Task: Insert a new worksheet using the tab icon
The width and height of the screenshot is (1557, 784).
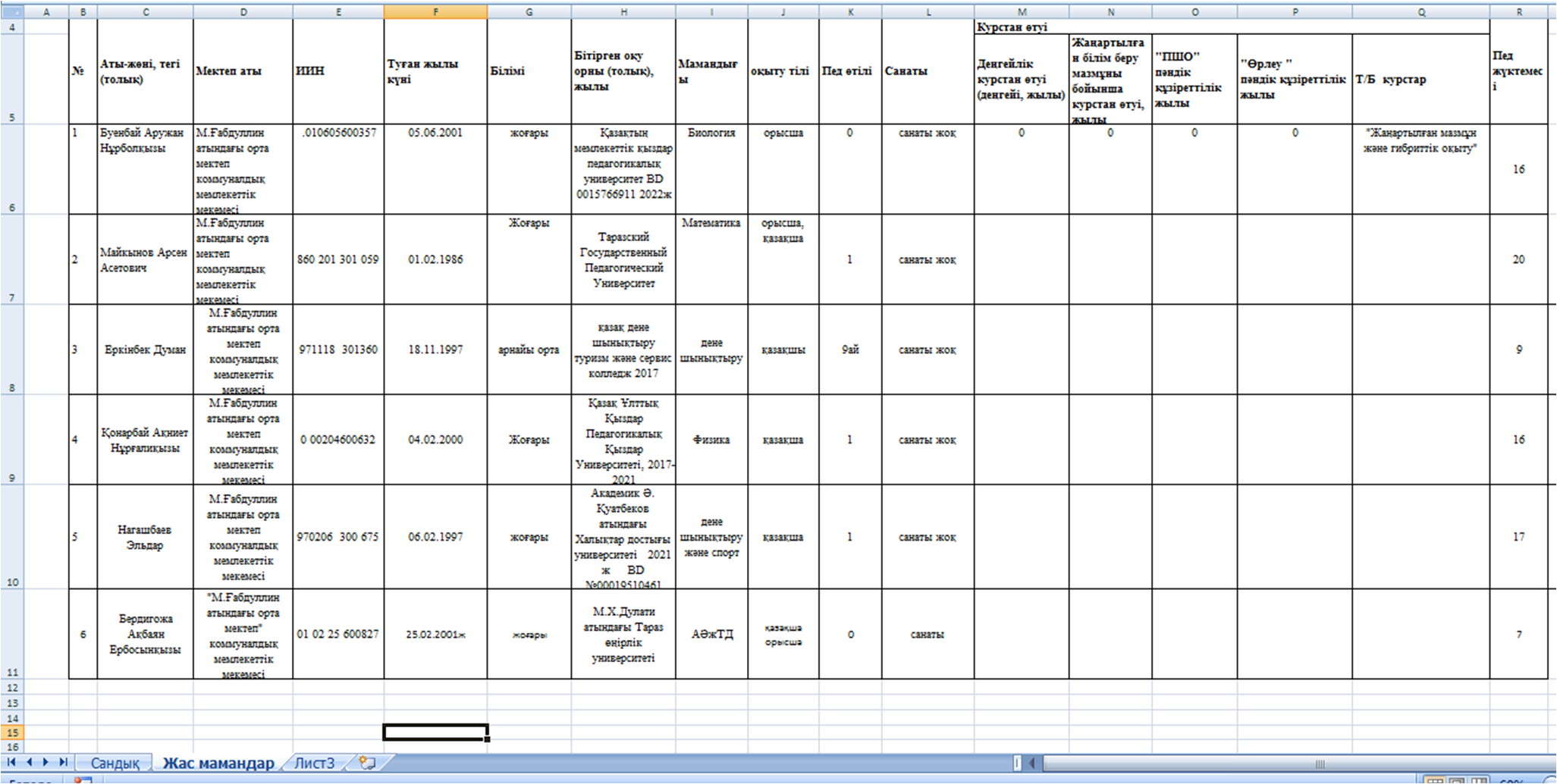Action: click(x=367, y=762)
